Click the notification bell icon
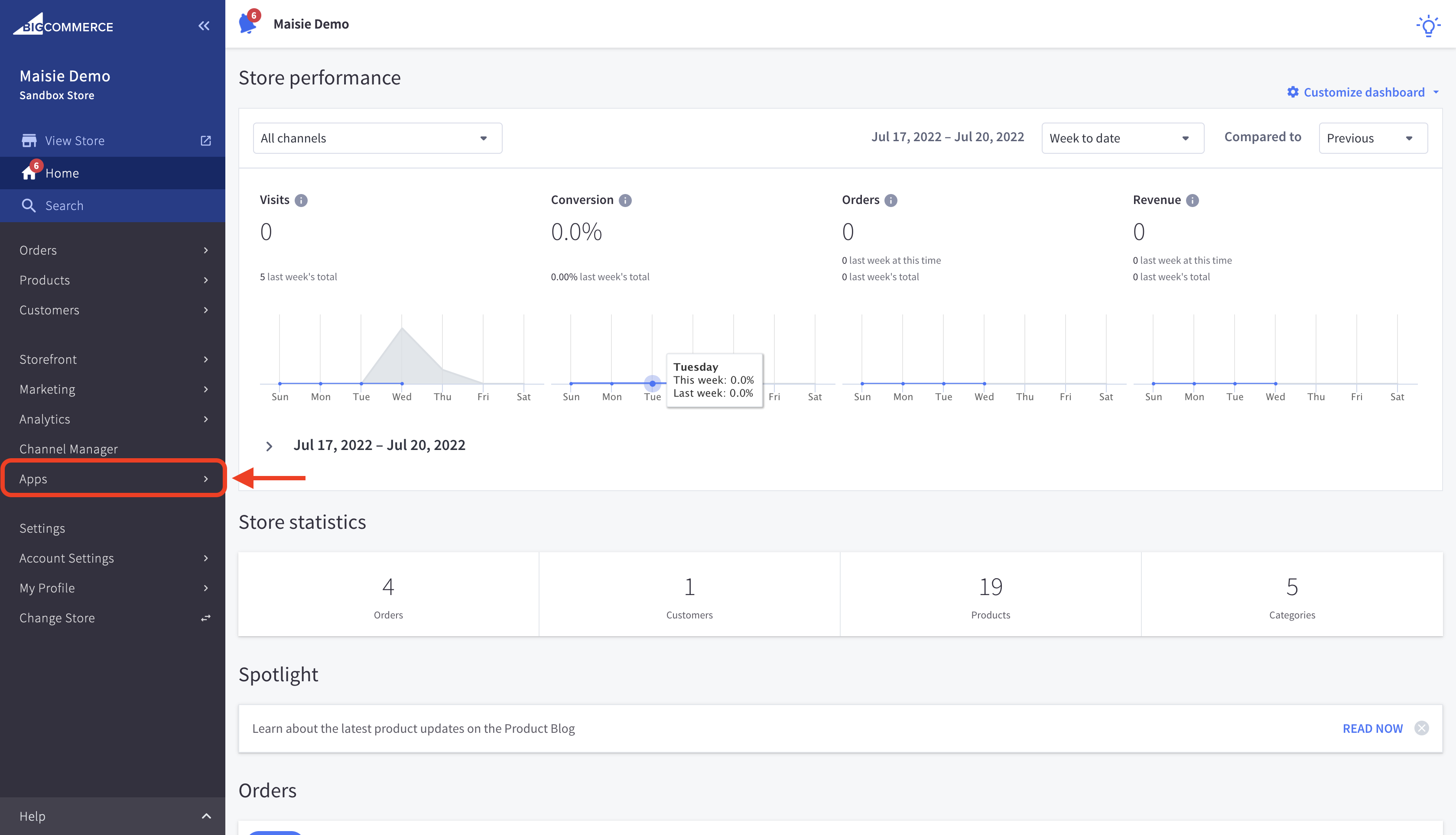 248,24
